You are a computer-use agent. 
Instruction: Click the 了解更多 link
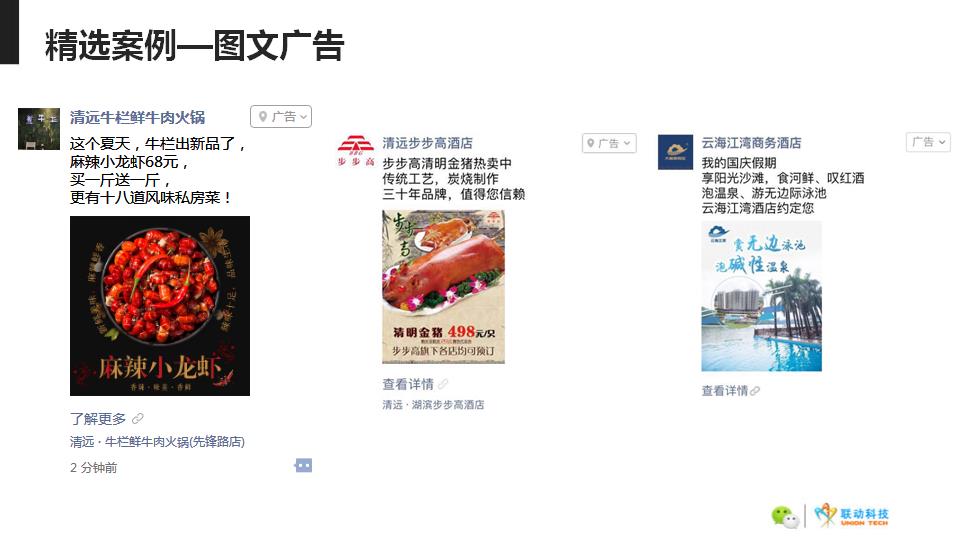point(98,418)
